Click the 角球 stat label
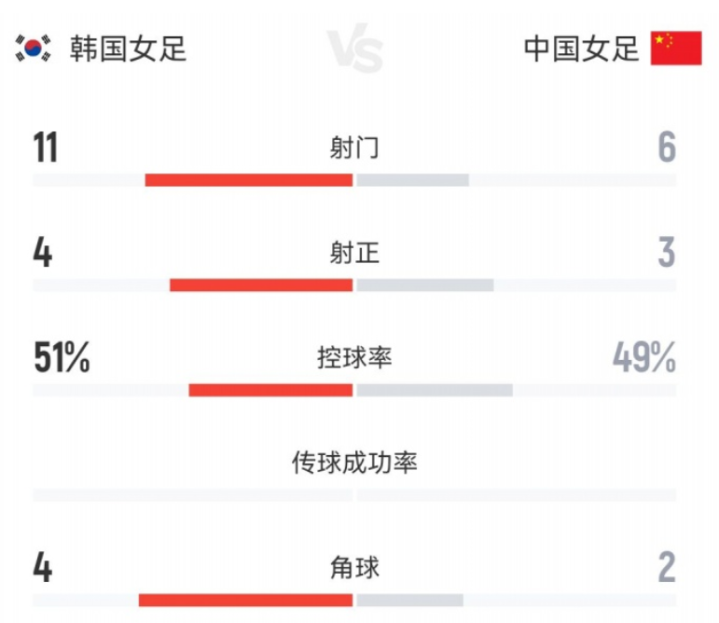This screenshot has height=623, width=719. (x=354, y=568)
